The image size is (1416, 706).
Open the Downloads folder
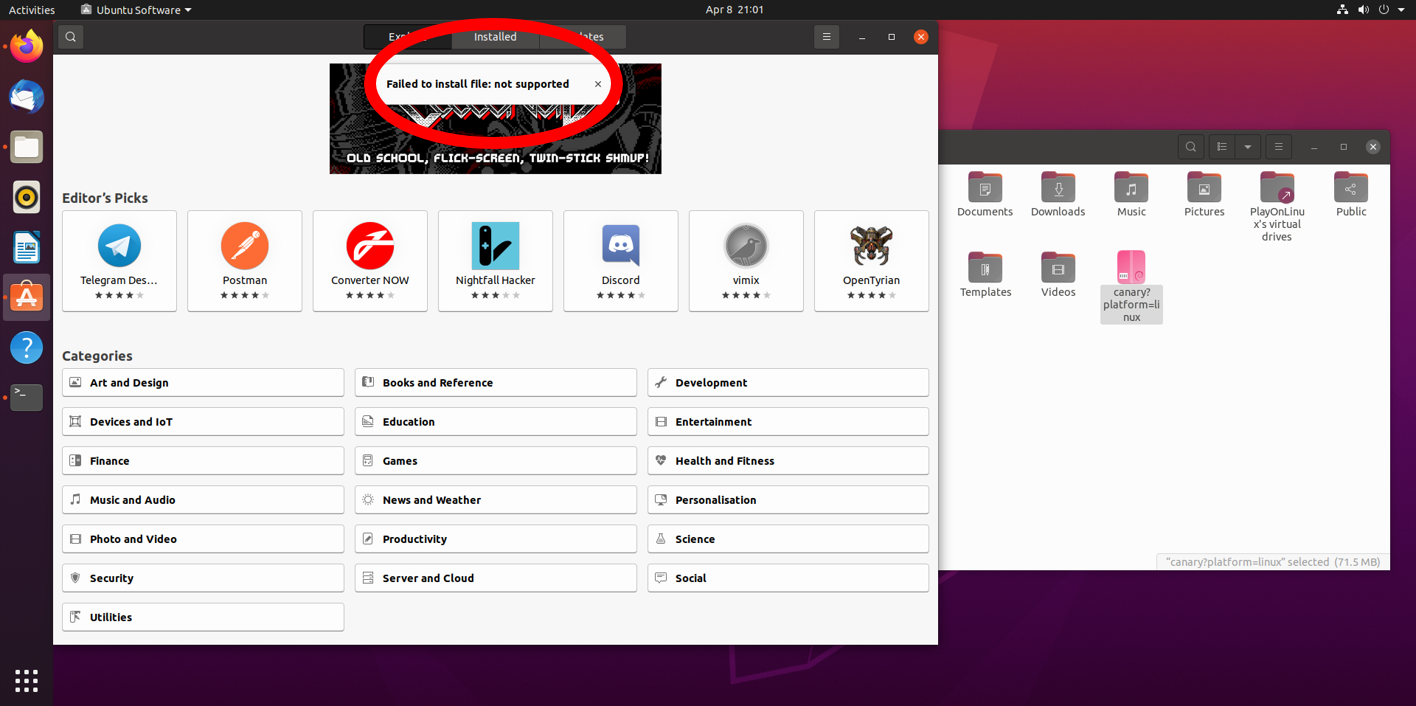coord(1058,193)
